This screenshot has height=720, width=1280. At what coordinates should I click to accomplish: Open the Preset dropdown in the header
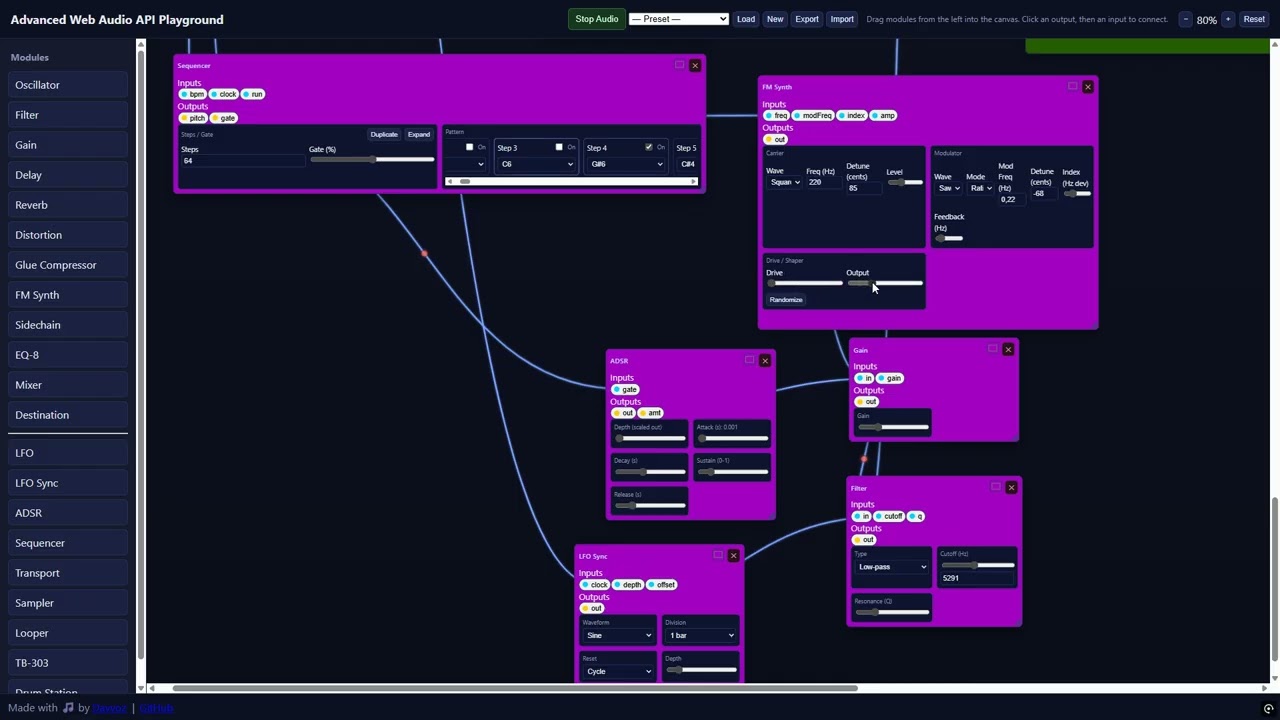(679, 19)
